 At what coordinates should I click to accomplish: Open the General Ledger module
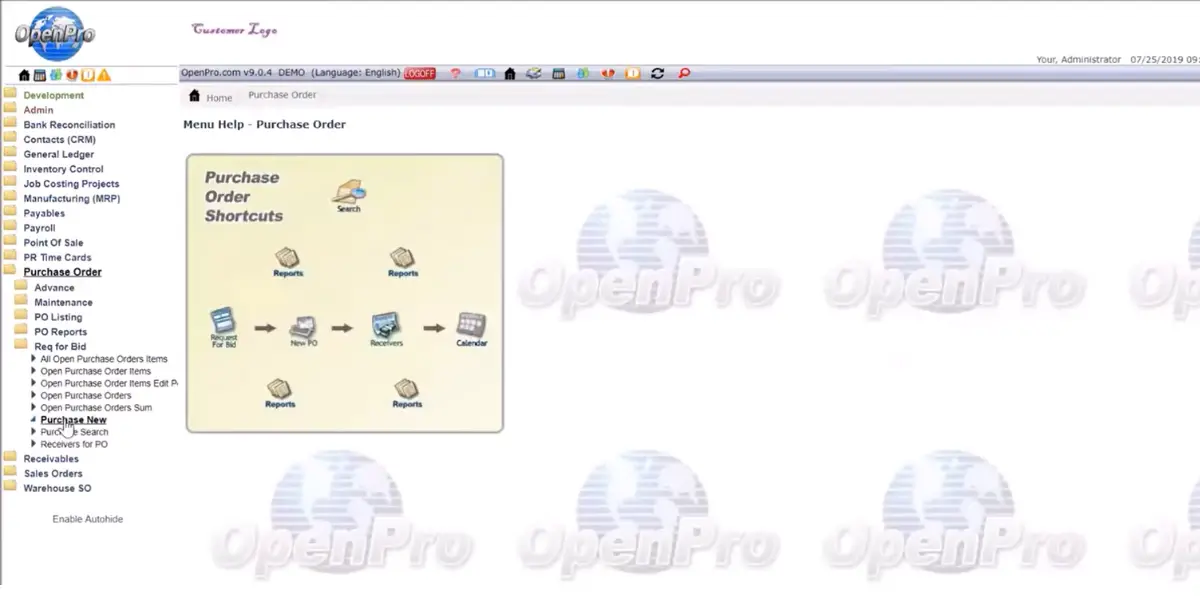(59, 155)
